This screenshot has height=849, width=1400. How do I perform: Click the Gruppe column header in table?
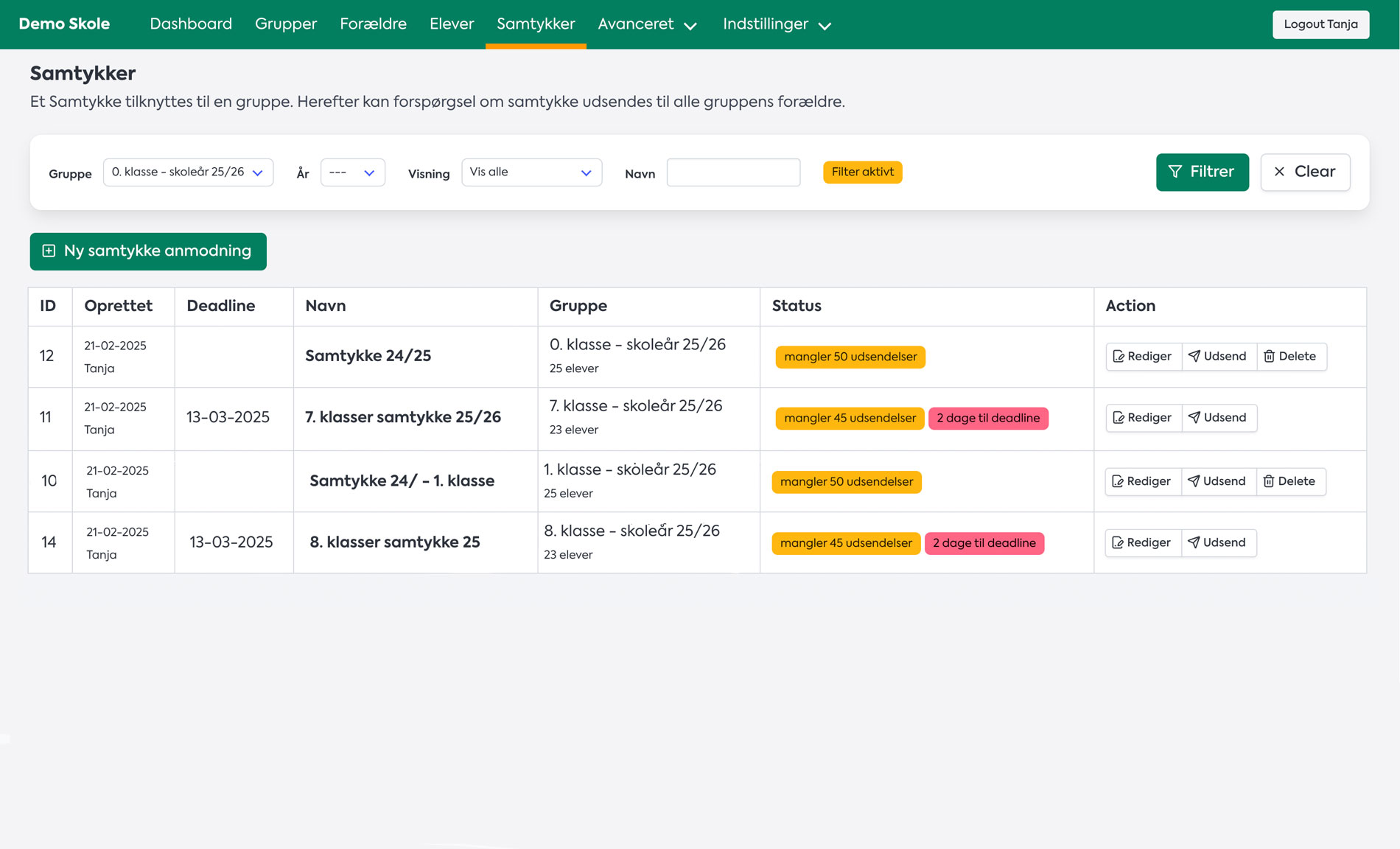pos(578,306)
